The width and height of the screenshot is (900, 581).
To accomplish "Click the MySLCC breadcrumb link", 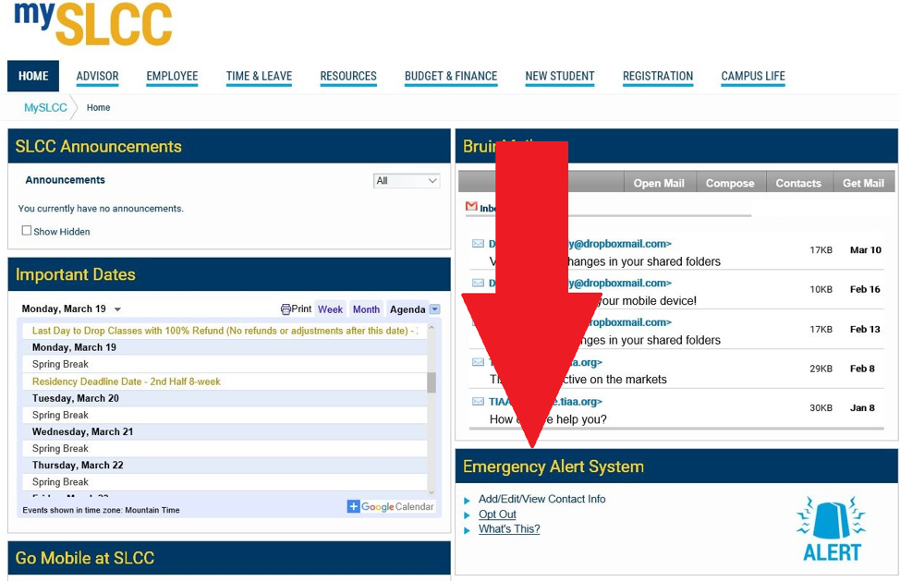I will click(45, 107).
